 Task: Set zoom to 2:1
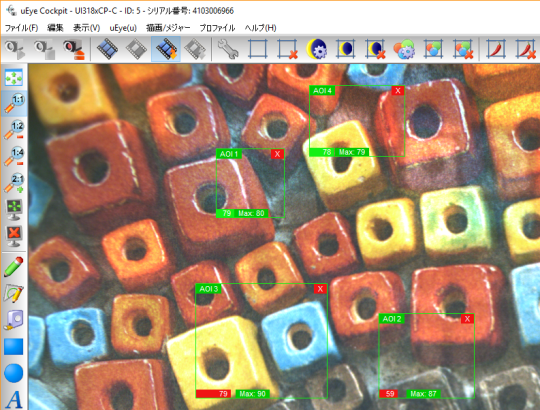click(14, 183)
